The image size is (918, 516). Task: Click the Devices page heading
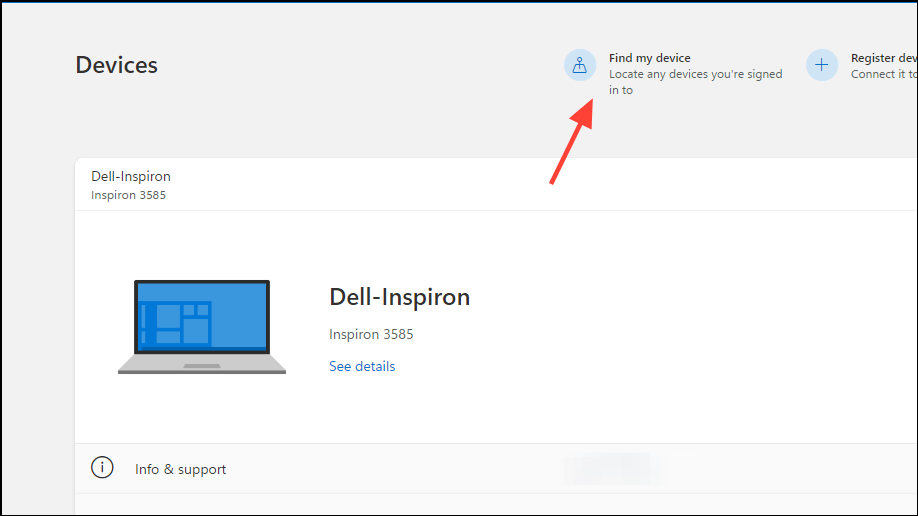tap(117, 65)
